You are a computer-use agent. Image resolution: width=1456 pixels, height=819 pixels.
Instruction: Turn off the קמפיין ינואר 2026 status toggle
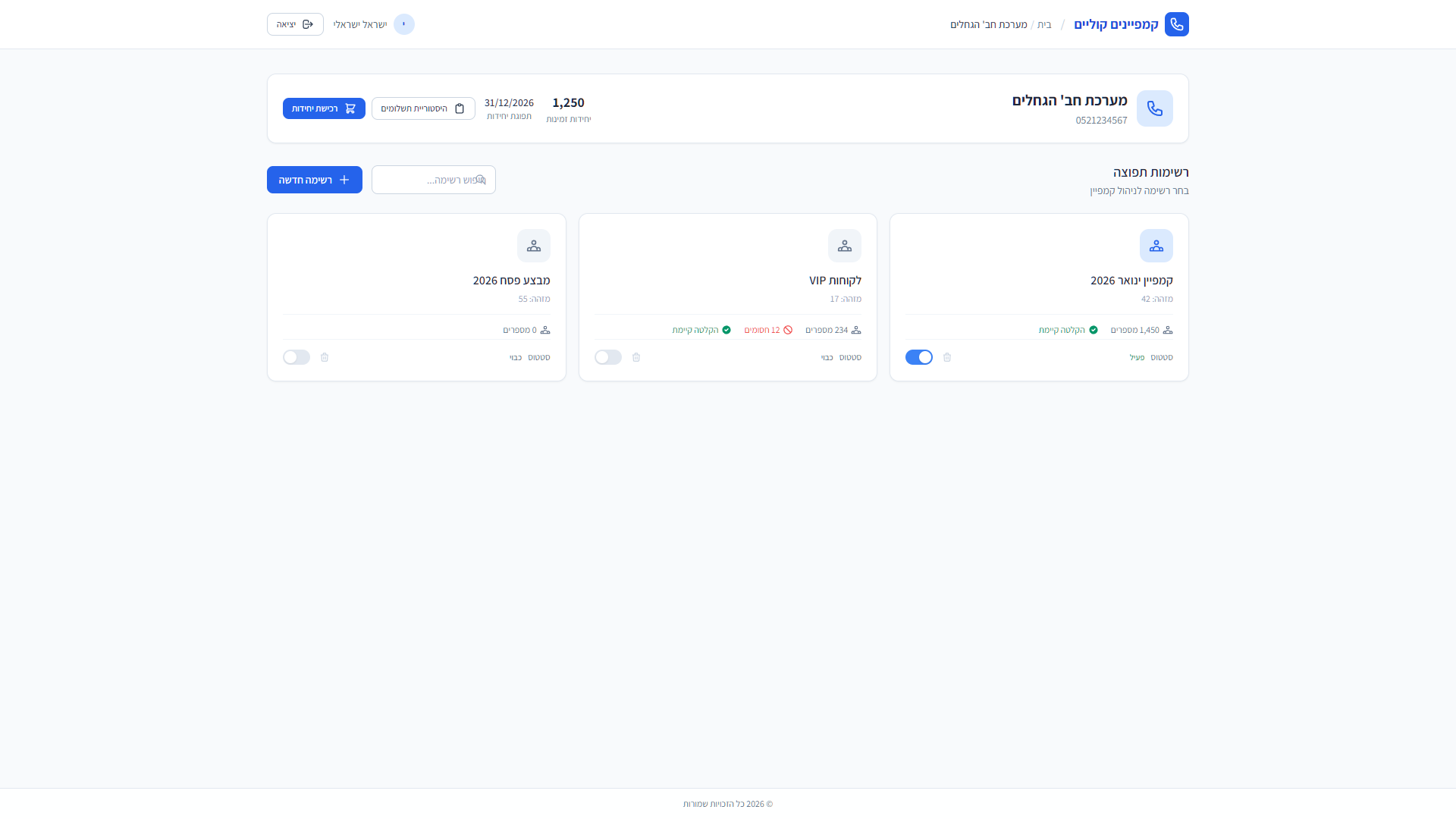pyautogui.click(x=918, y=357)
